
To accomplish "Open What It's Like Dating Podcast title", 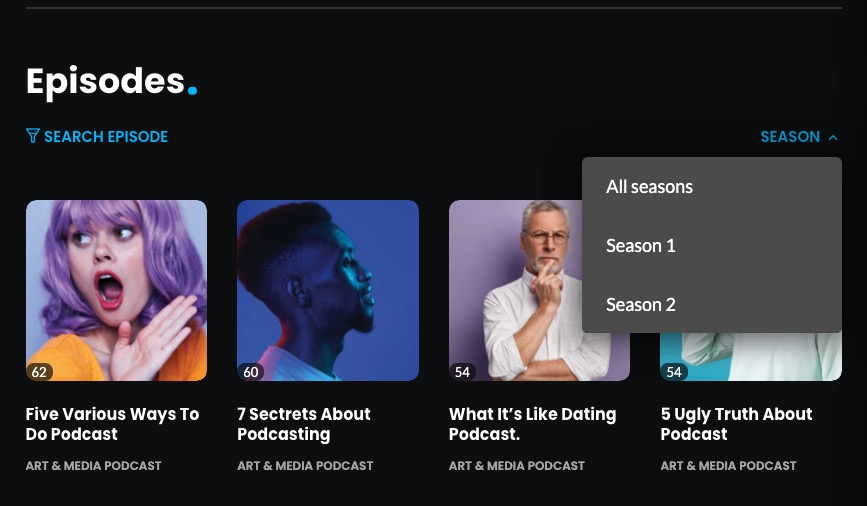I will [532, 424].
